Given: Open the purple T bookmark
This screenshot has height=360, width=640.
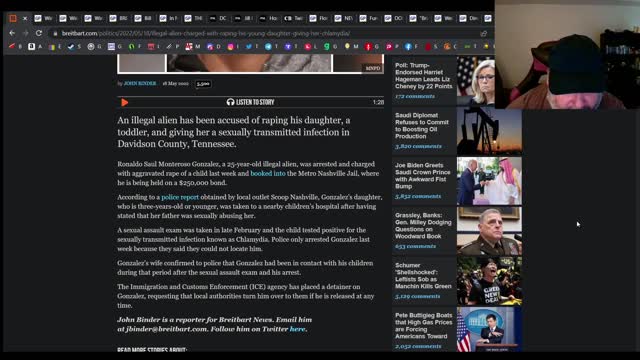Looking at the screenshot, I should (x=288, y=47).
